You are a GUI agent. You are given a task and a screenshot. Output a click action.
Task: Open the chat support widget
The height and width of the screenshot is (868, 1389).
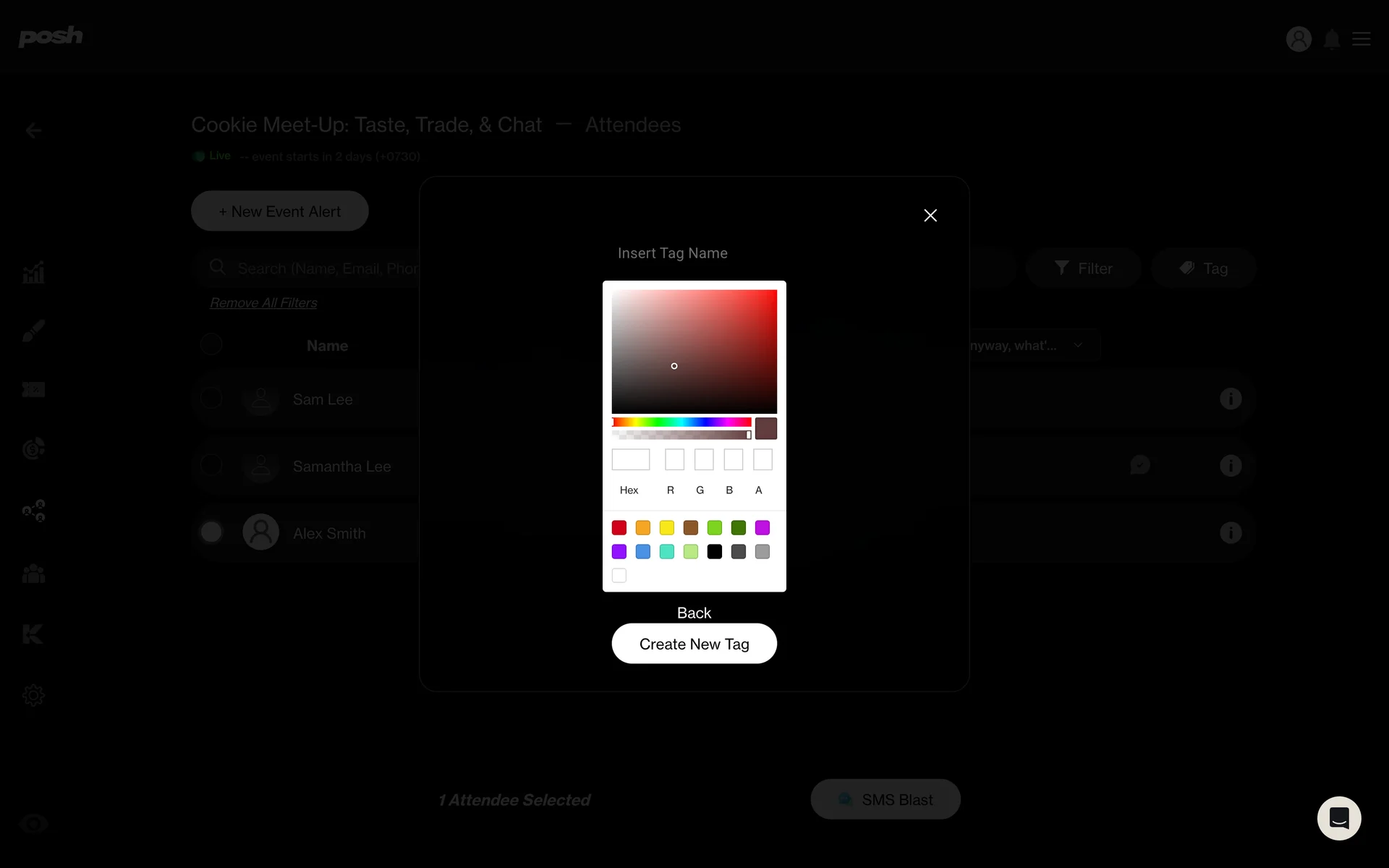click(x=1338, y=818)
